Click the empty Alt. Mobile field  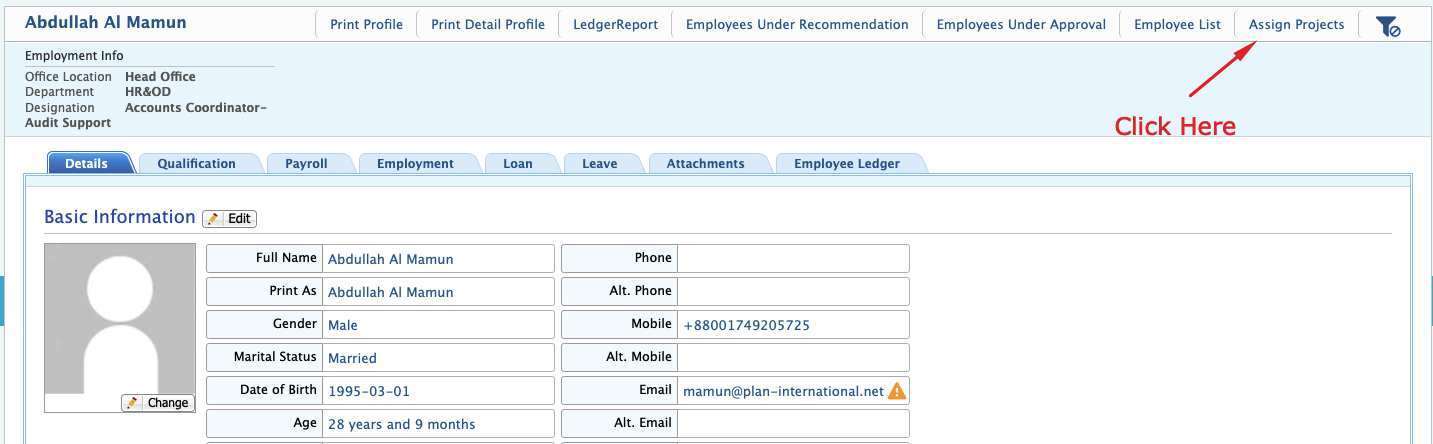tap(793, 358)
